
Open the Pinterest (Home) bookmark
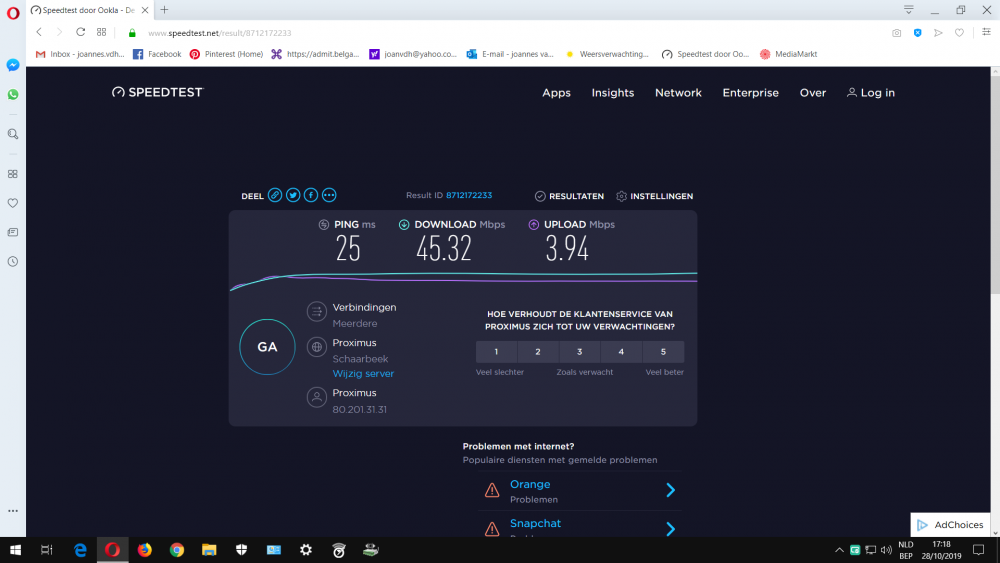(x=226, y=54)
